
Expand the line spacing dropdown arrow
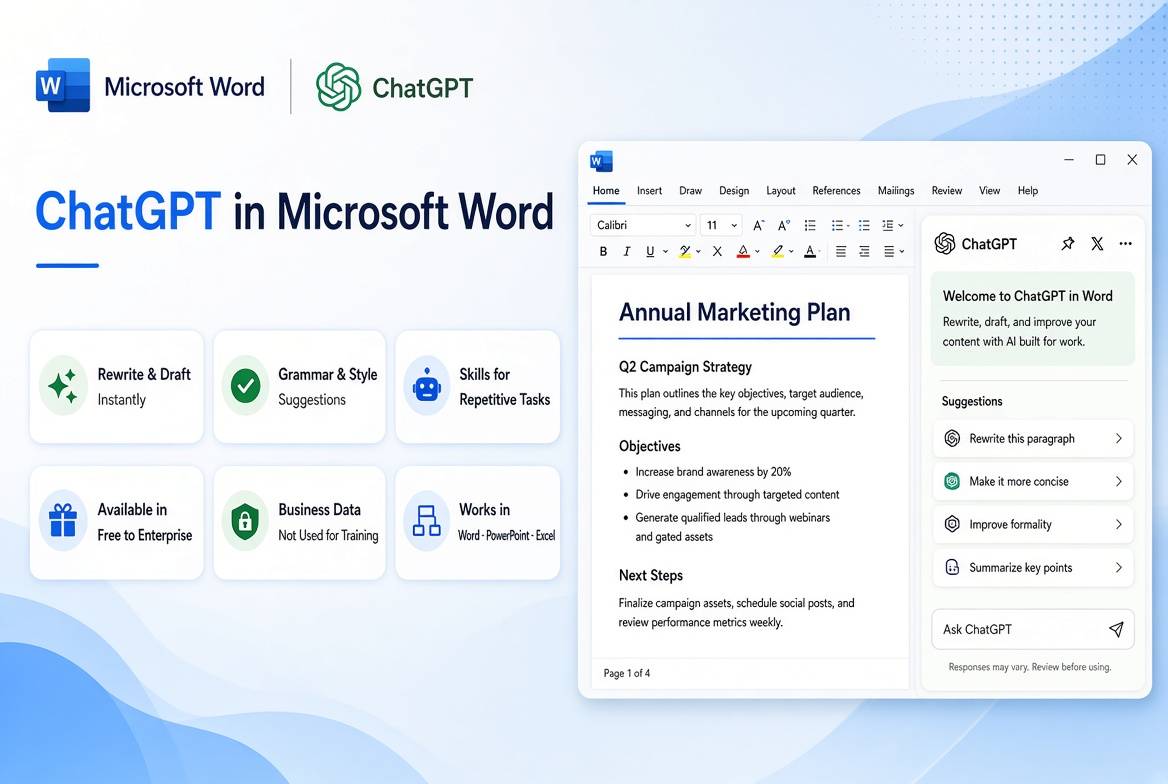click(901, 225)
